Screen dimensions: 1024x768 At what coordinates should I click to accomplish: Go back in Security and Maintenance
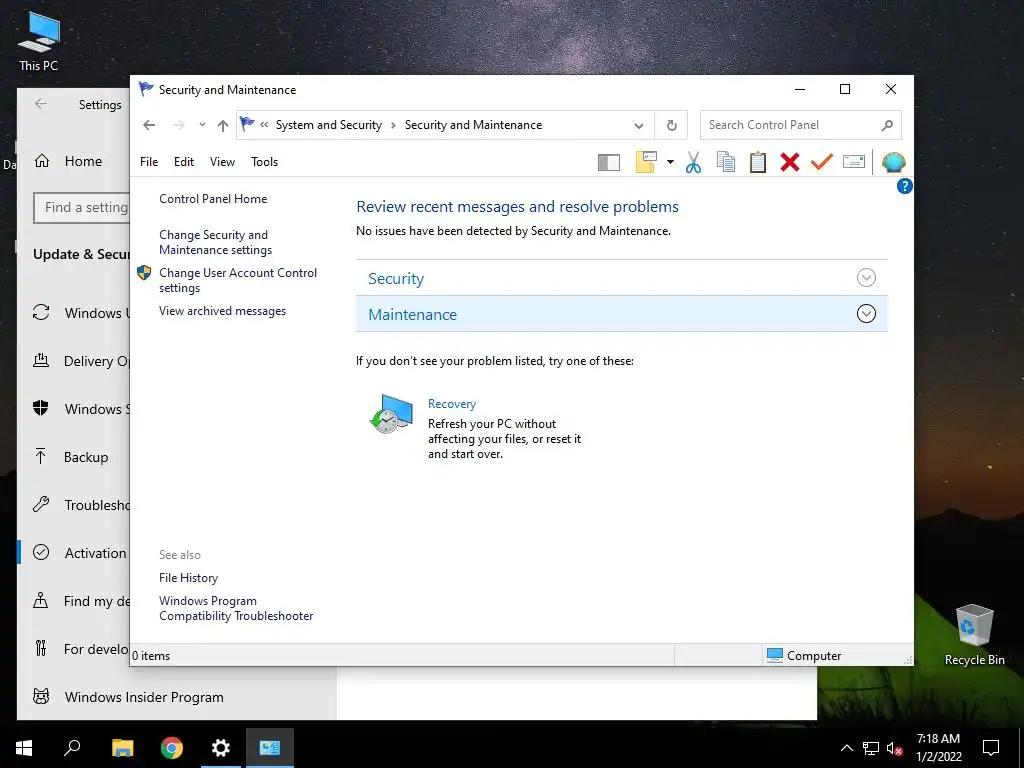click(149, 125)
